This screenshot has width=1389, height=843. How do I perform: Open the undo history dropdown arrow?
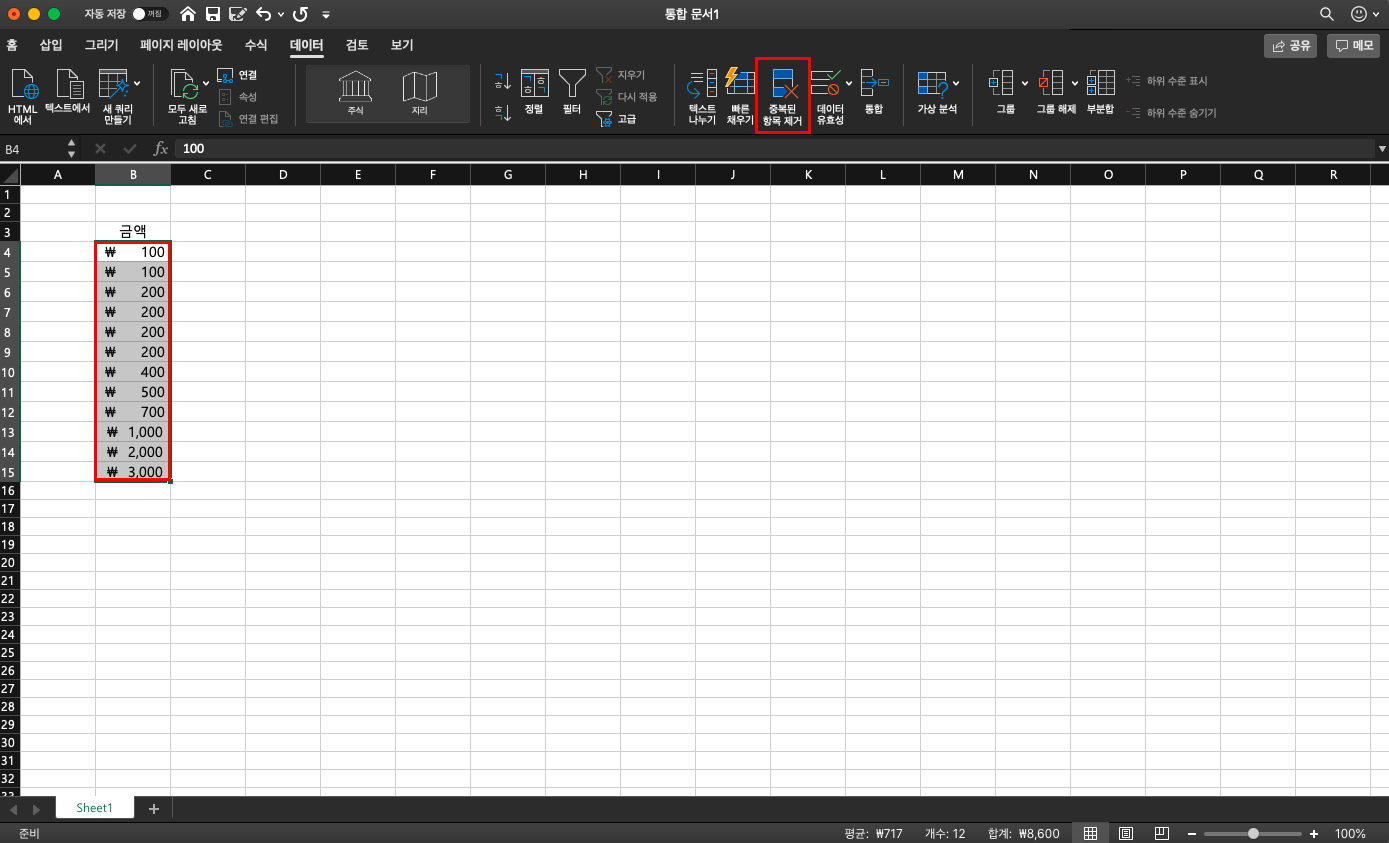point(280,15)
